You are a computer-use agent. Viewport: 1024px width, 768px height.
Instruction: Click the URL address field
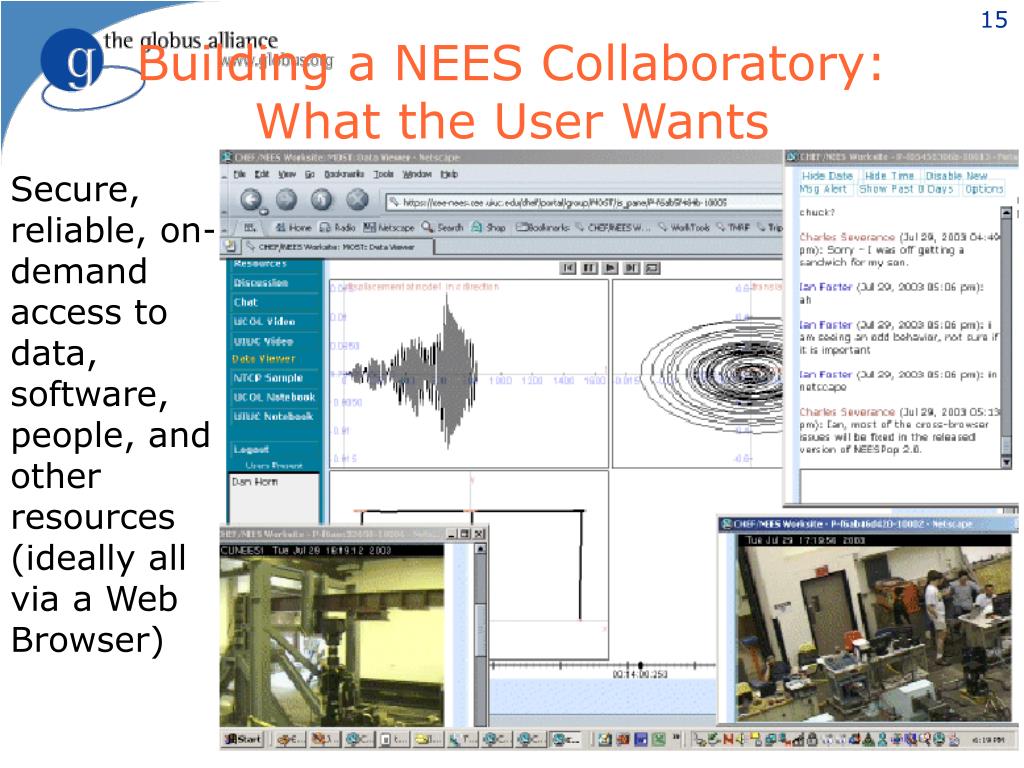(584, 202)
